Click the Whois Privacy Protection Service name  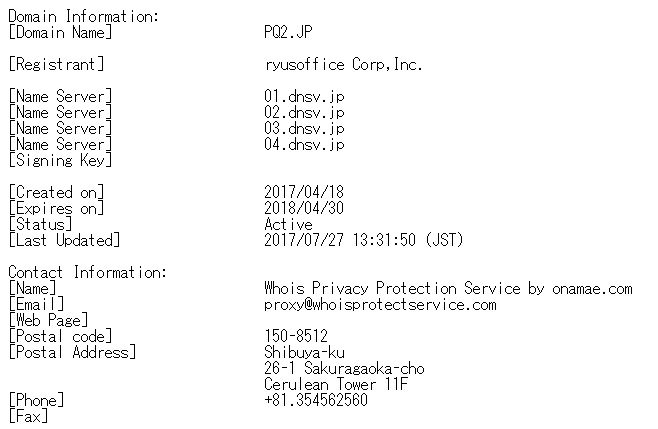click(x=448, y=288)
